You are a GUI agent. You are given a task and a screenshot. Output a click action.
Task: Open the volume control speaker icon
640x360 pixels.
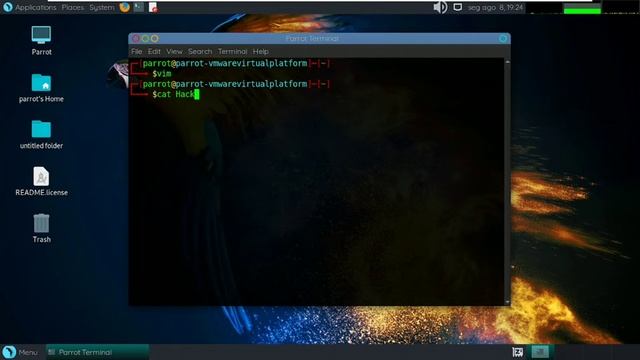click(x=440, y=7)
